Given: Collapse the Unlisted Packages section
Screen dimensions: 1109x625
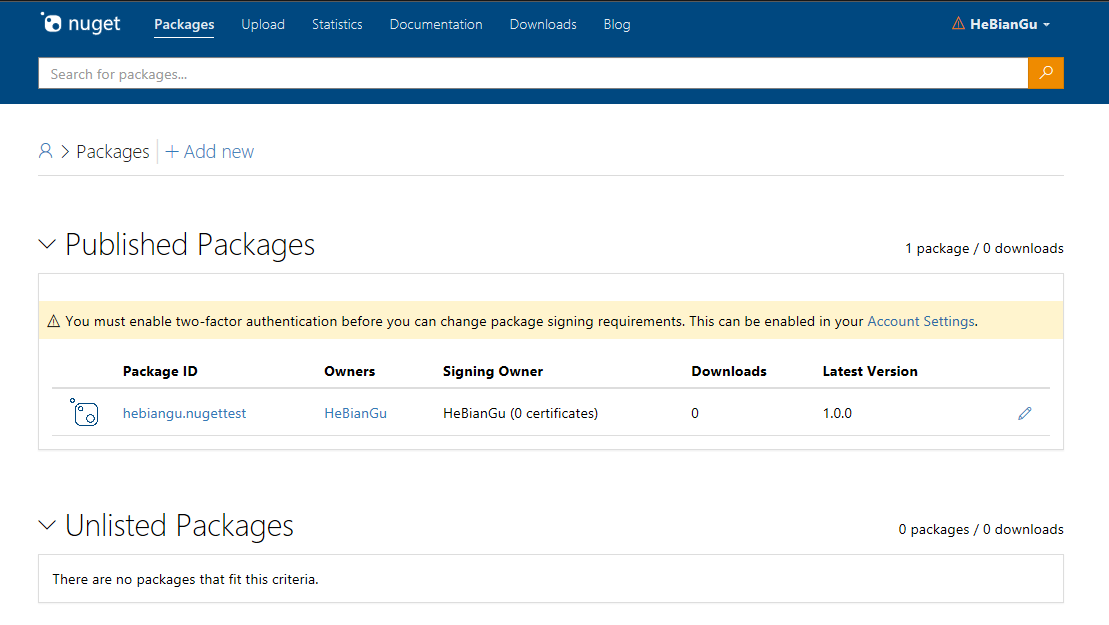Looking at the screenshot, I should [x=47, y=525].
